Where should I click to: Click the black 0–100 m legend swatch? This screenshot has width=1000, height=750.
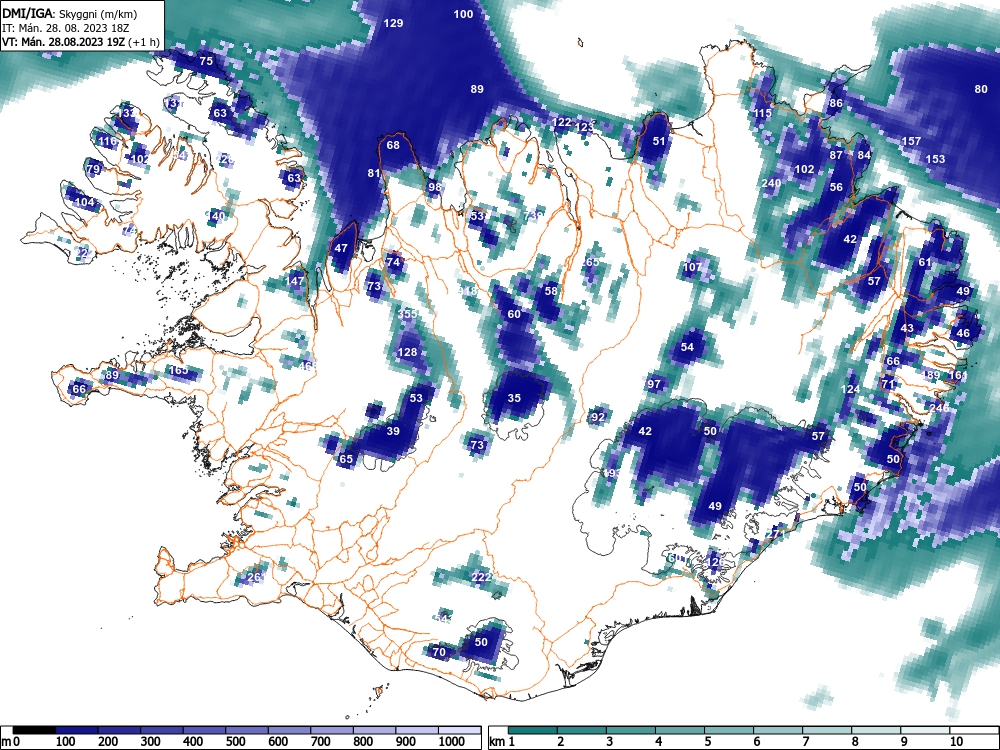pos(34,730)
